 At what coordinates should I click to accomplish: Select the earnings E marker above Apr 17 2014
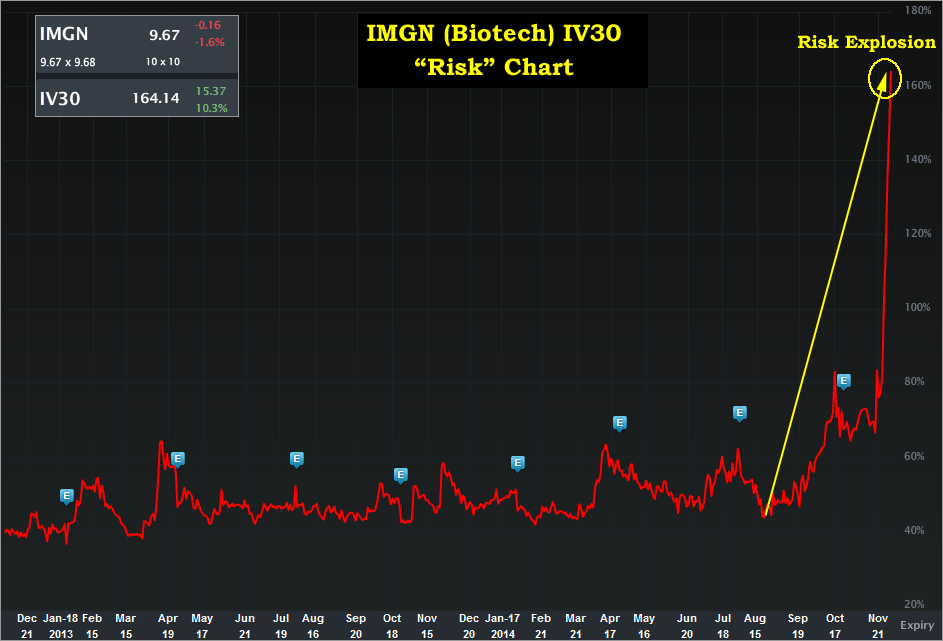pyautogui.click(x=619, y=423)
